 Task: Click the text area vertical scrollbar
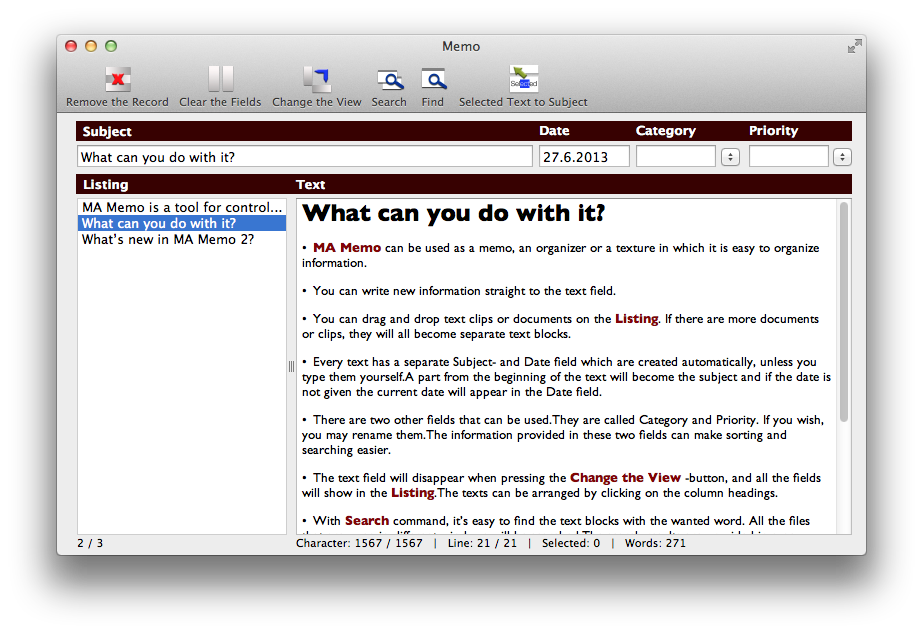844,310
